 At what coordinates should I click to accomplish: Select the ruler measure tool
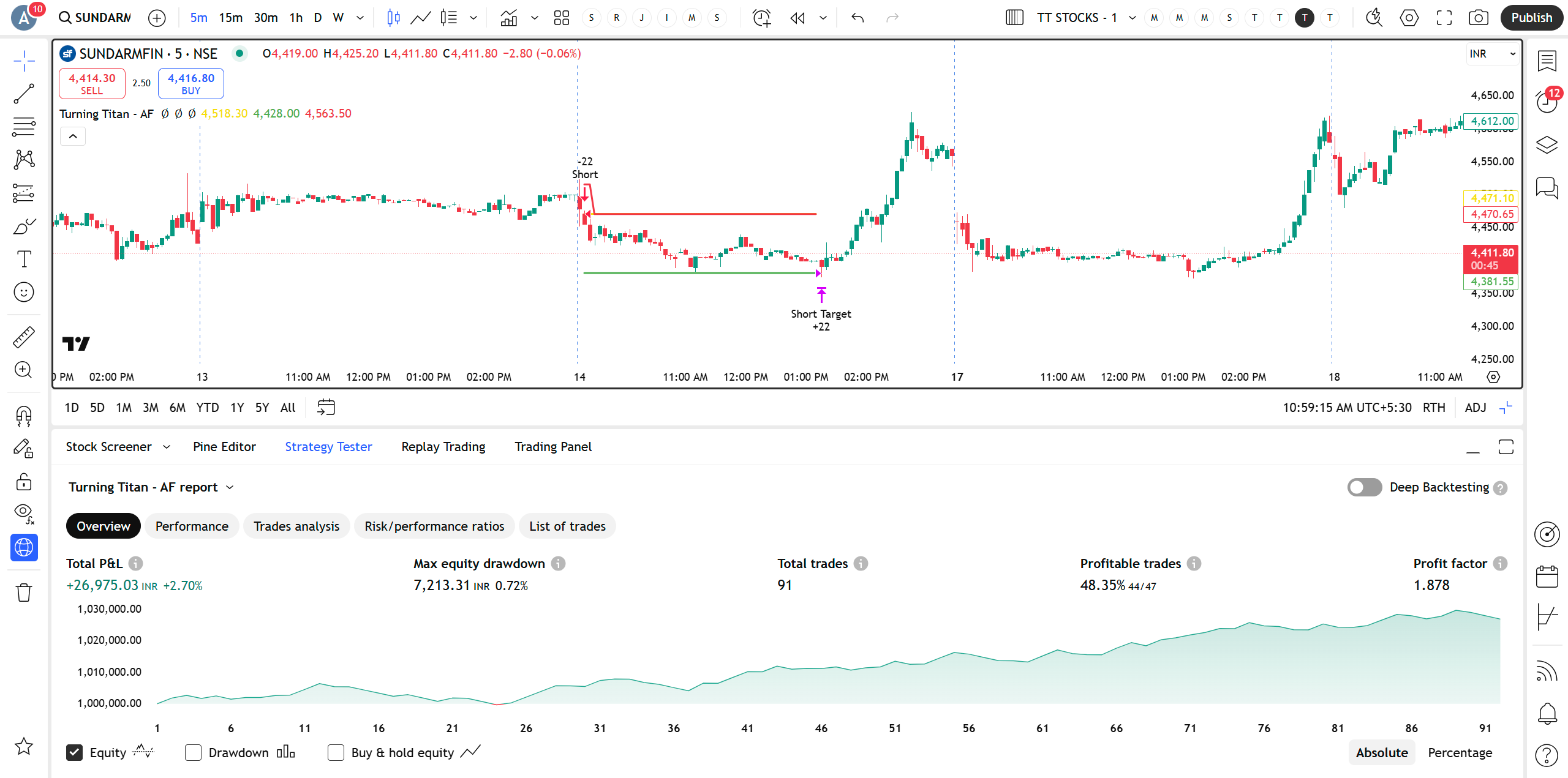point(24,337)
